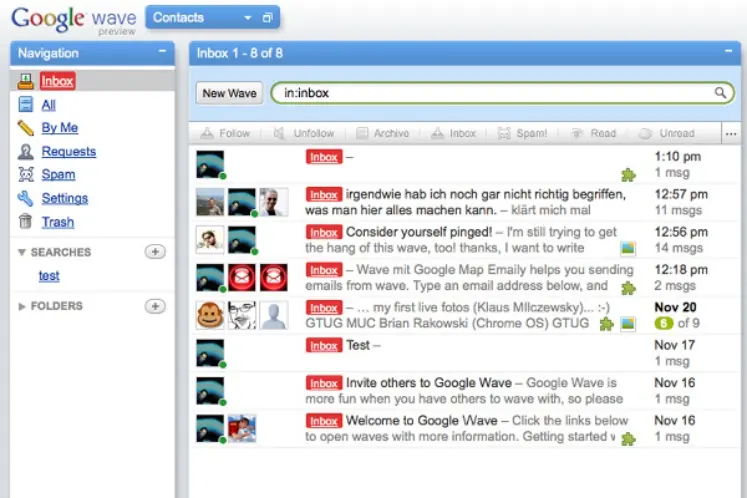This screenshot has width=747, height=498.
Task: Collapse the SEARCHES section
Action: pyautogui.click(x=21, y=252)
